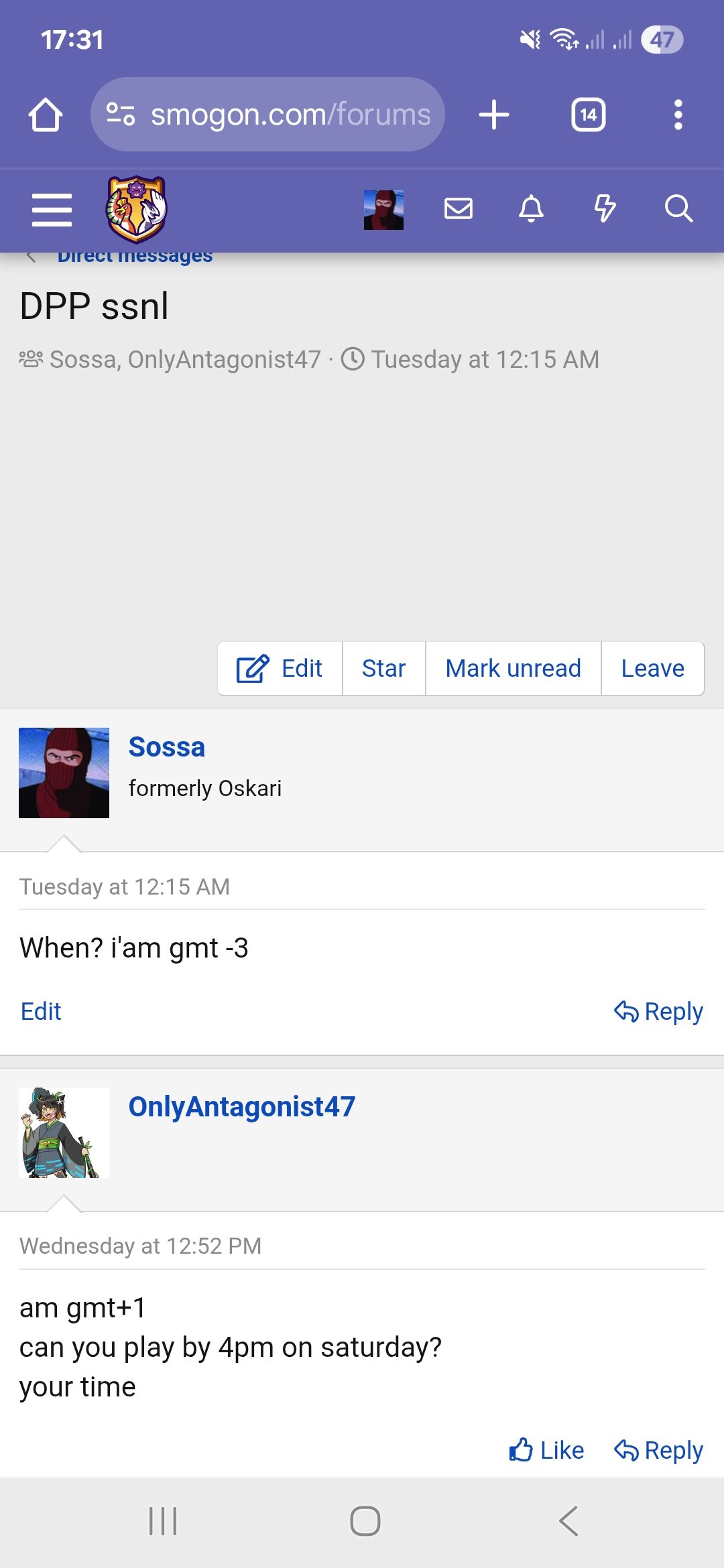Open Sossa's profile from the username link
724x1568 pixels.
click(167, 747)
